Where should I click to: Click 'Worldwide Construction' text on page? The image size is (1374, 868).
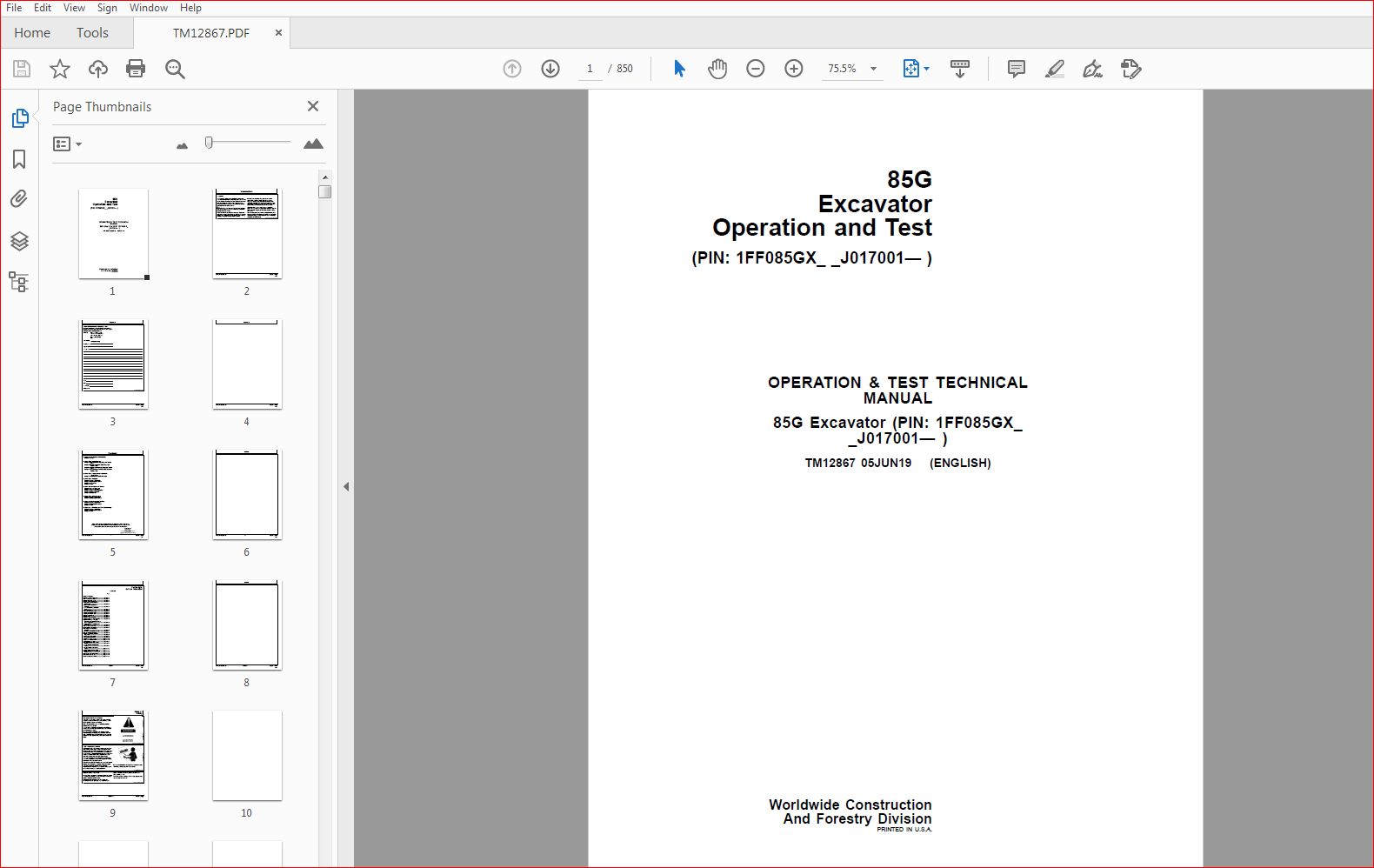pos(850,805)
